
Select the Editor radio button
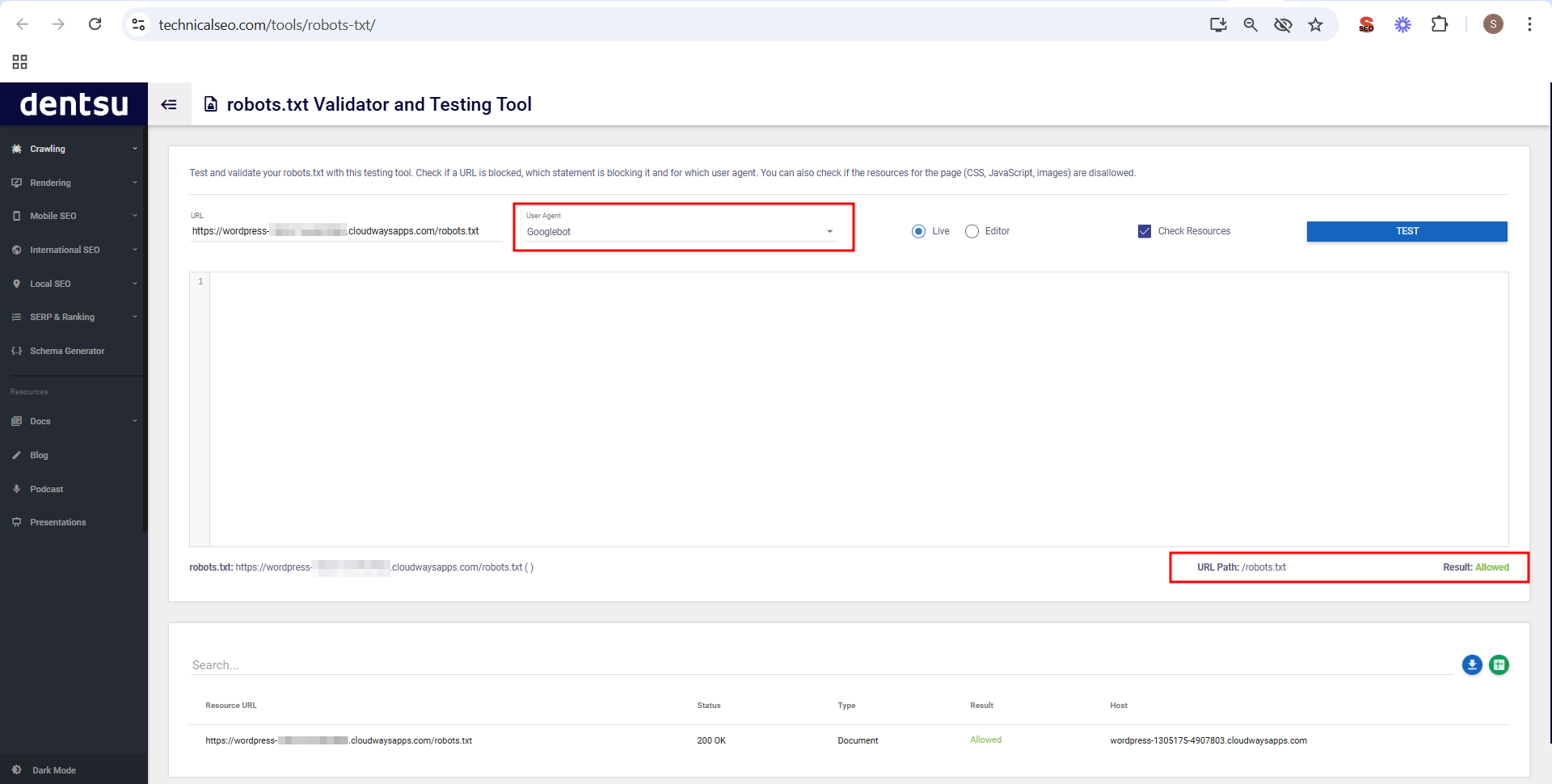pos(972,231)
